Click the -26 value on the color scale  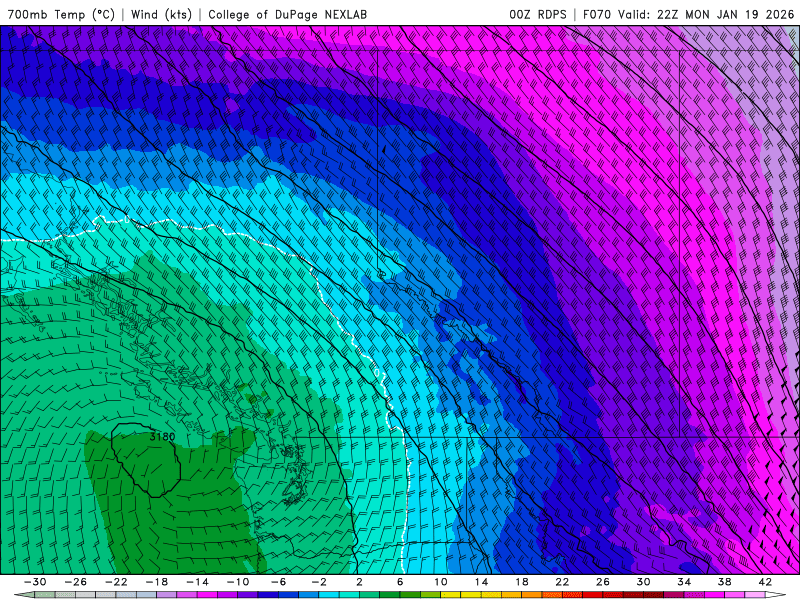click(x=76, y=582)
